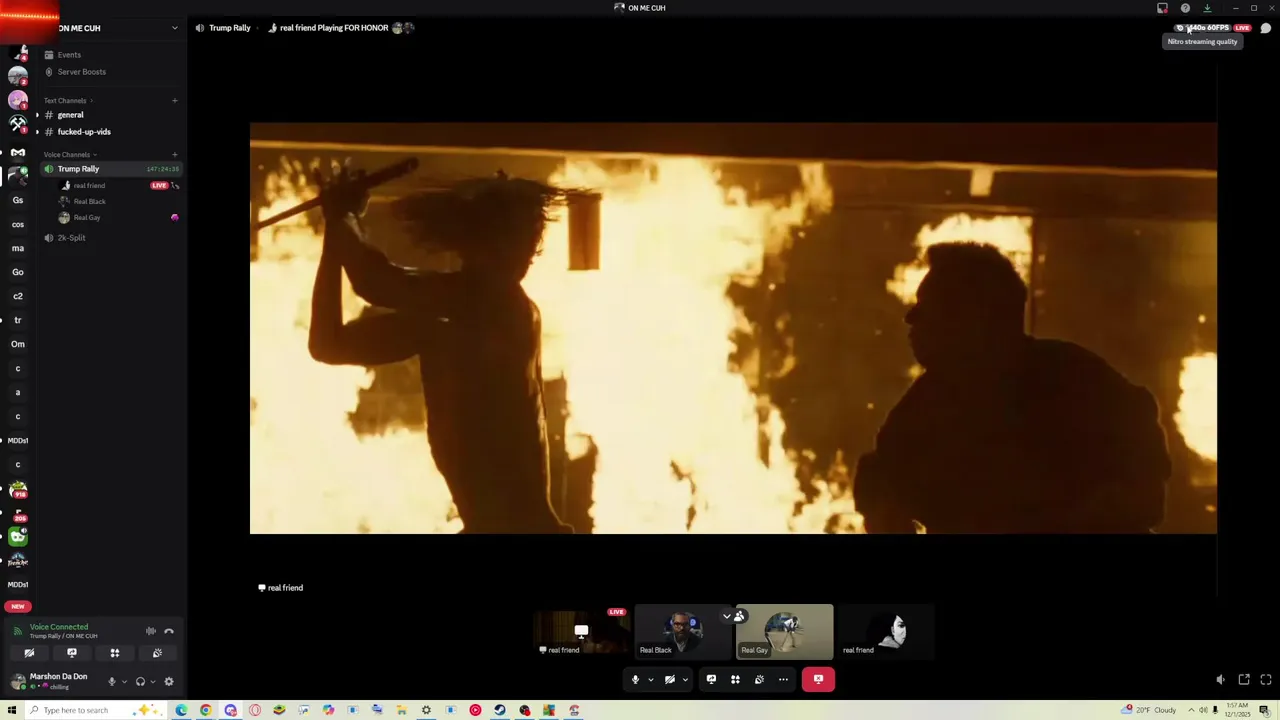The width and height of the screenshot is (1280, 720).
Task: Open the Go server in the server list
Action: coord(18,272)
